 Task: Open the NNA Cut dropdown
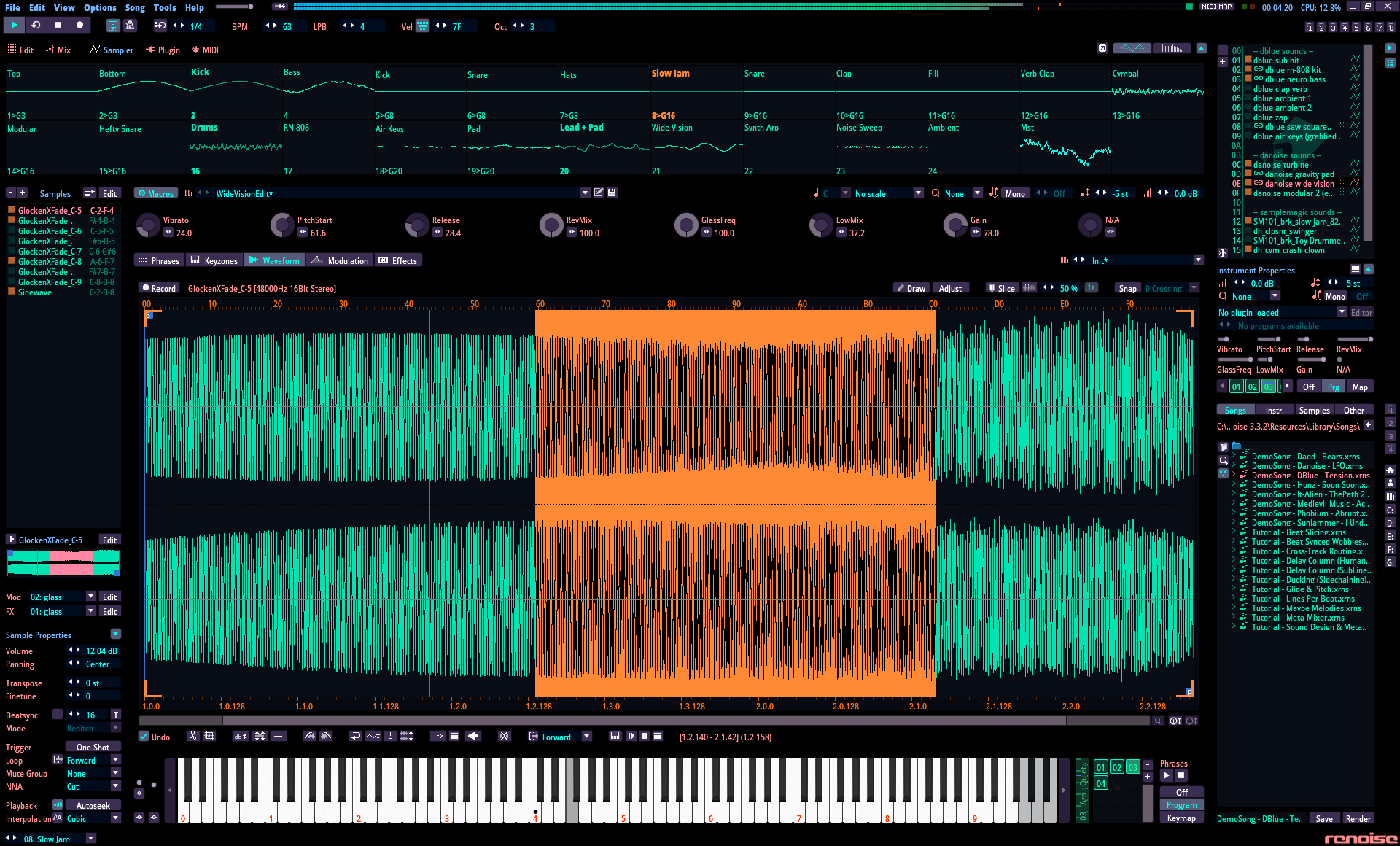[93, 787]
